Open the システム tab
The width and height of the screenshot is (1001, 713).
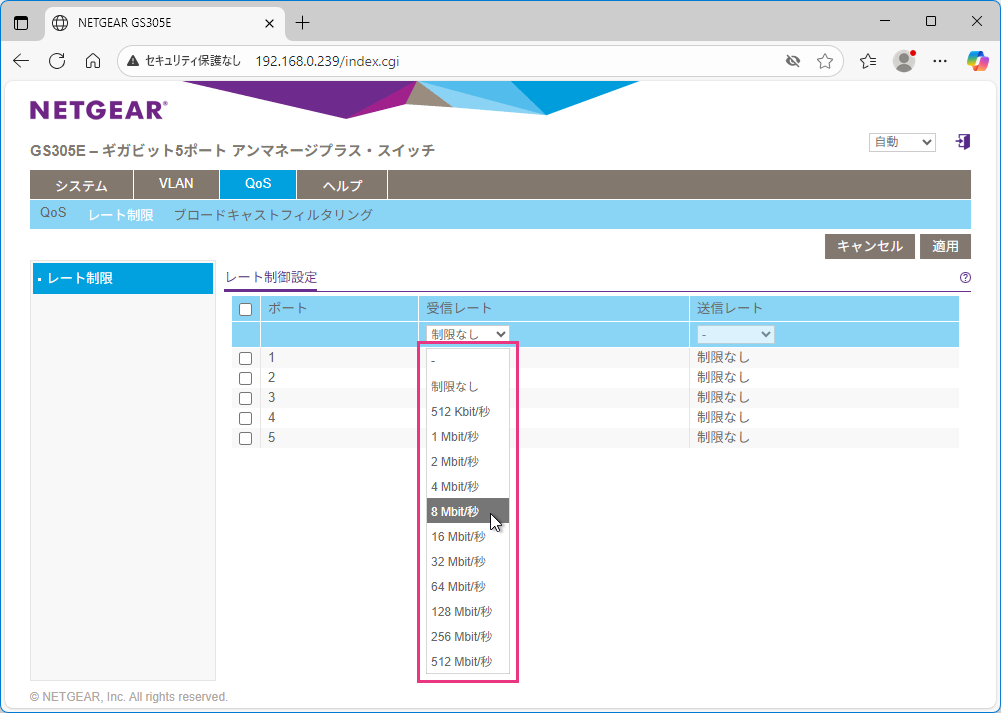[81, 185]
